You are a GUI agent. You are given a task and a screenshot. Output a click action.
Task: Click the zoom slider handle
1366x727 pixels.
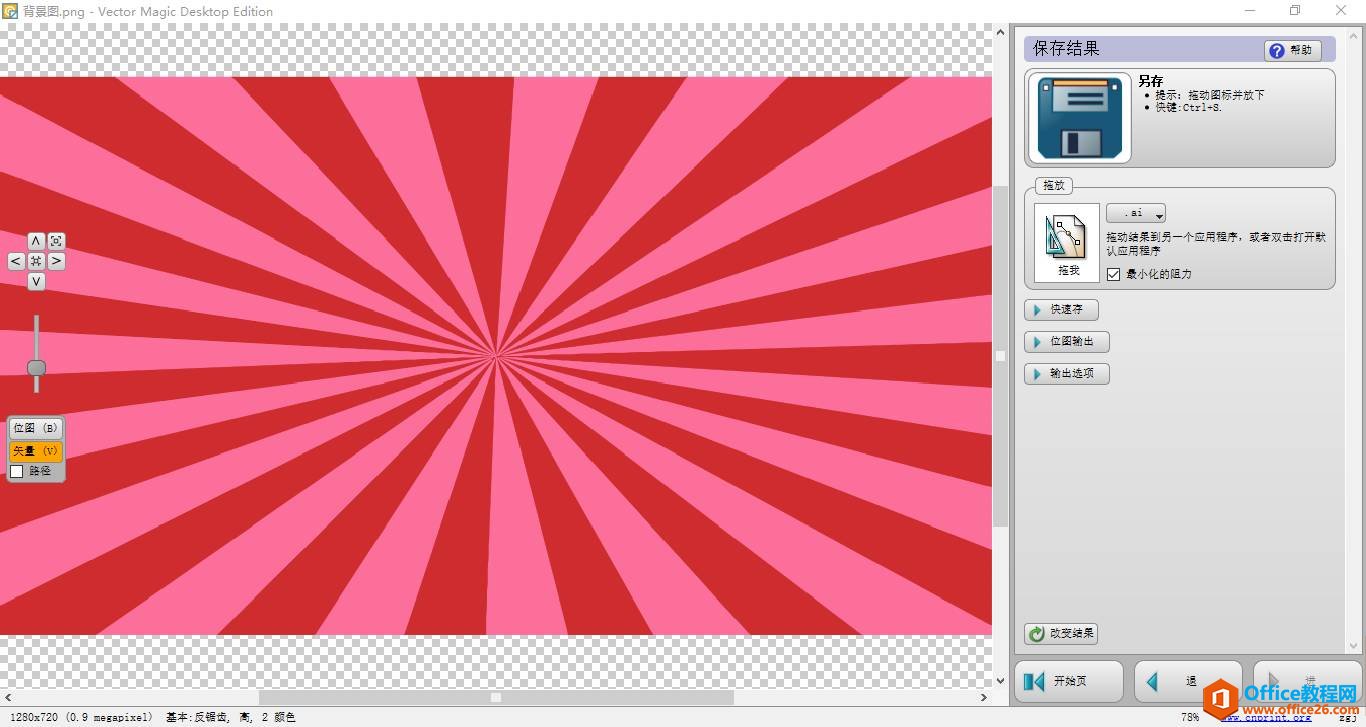pyautogui.click(x=36, y=368)
